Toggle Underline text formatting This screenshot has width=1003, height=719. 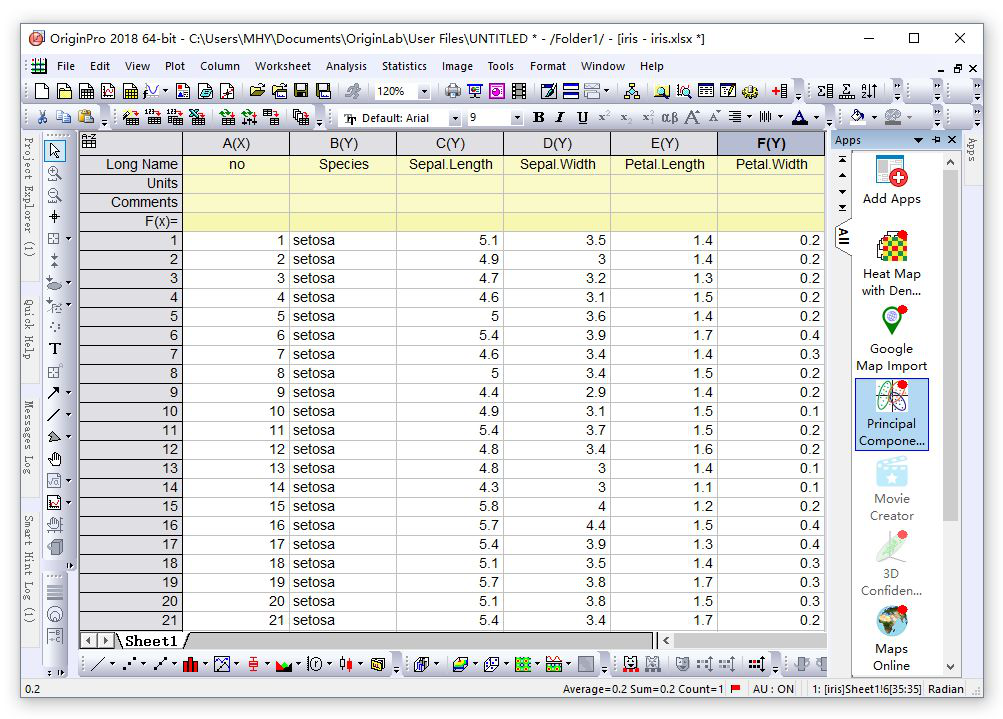[582, 117]
